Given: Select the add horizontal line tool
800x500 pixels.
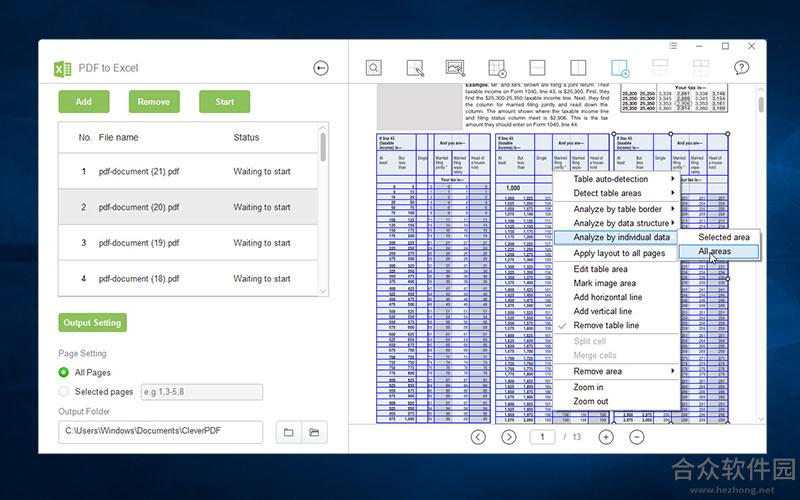Looking at the screenshot, I should tap(537, 67).
